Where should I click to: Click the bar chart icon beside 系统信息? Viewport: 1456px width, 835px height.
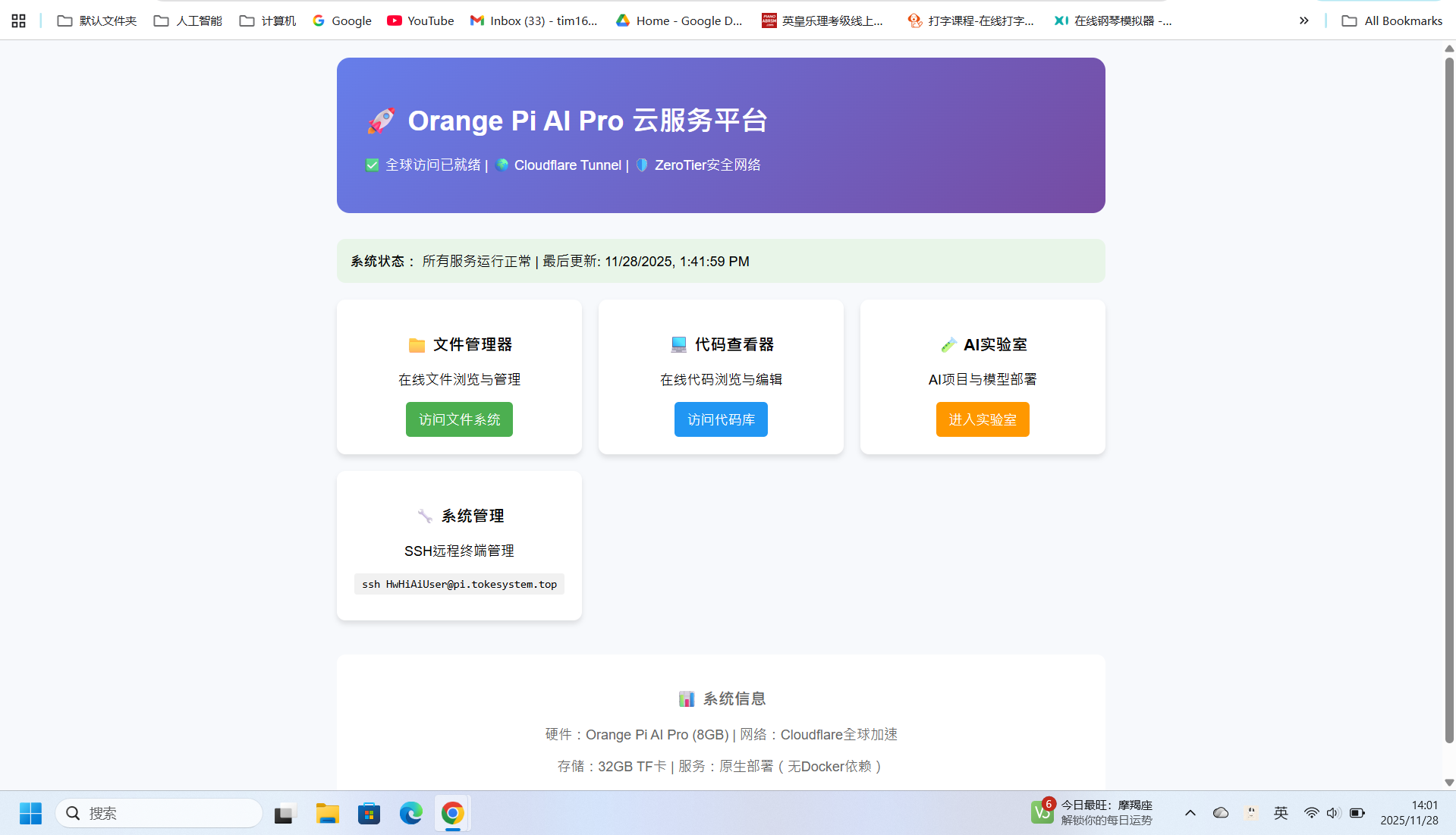click(x=687, y=699)
